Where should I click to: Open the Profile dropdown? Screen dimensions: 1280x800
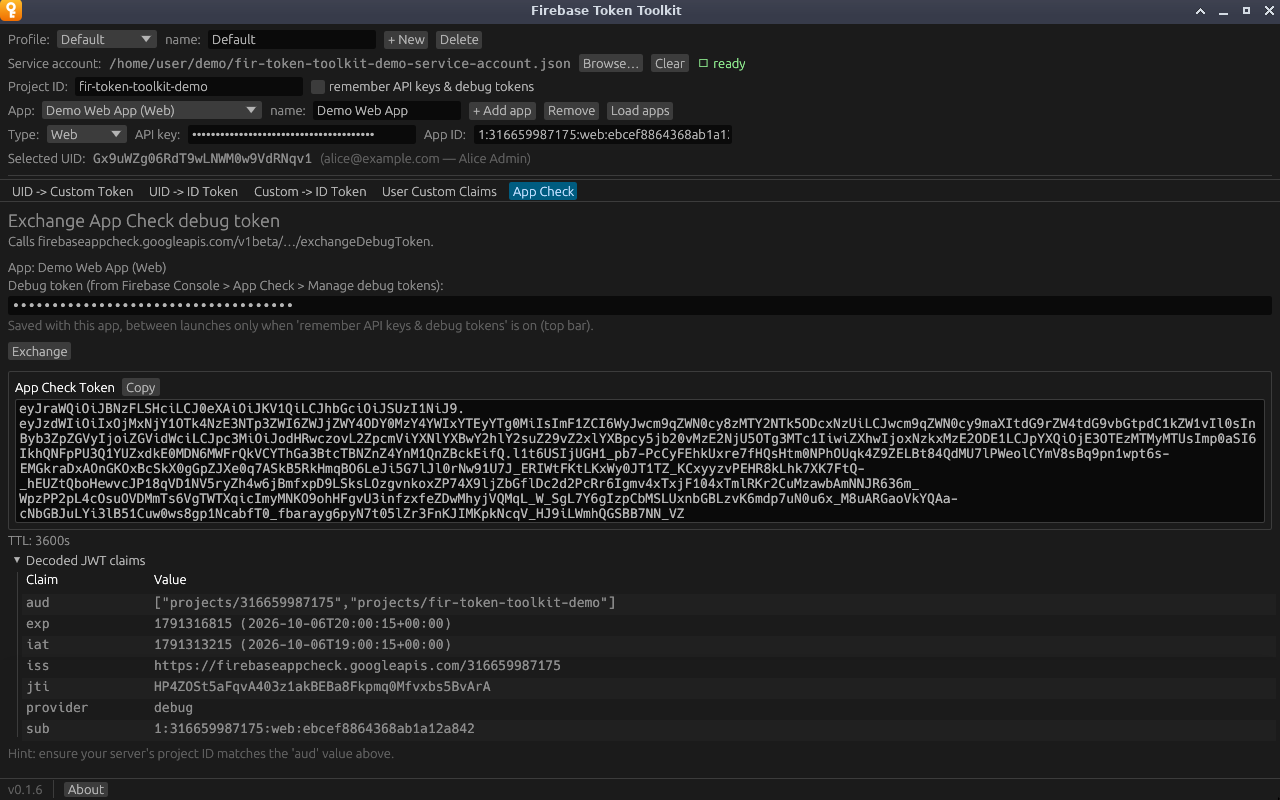click(106, 40)
